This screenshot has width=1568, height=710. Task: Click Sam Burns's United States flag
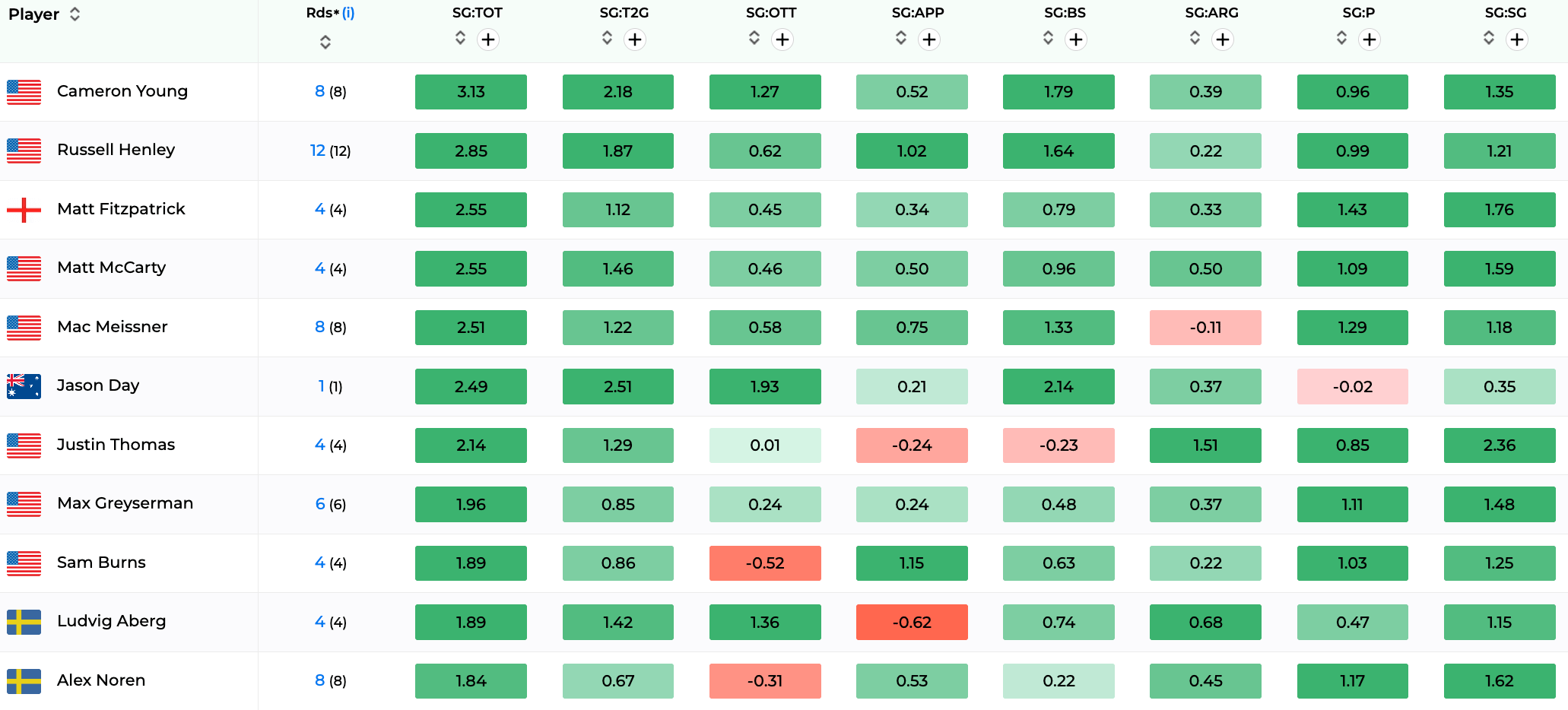click(24, 563)
